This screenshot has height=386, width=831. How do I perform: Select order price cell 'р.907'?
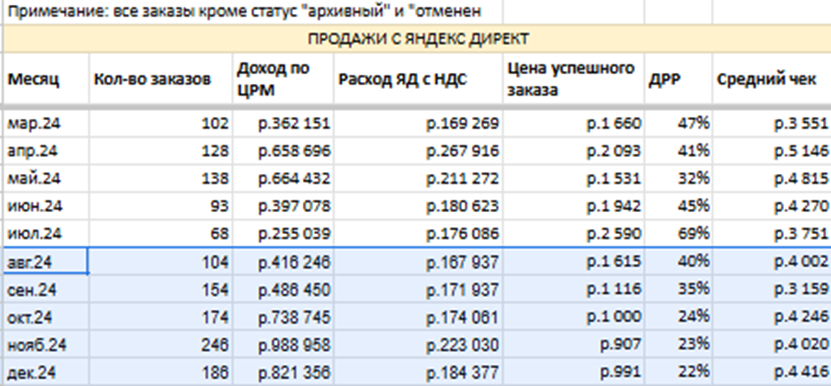pos(573,345)
